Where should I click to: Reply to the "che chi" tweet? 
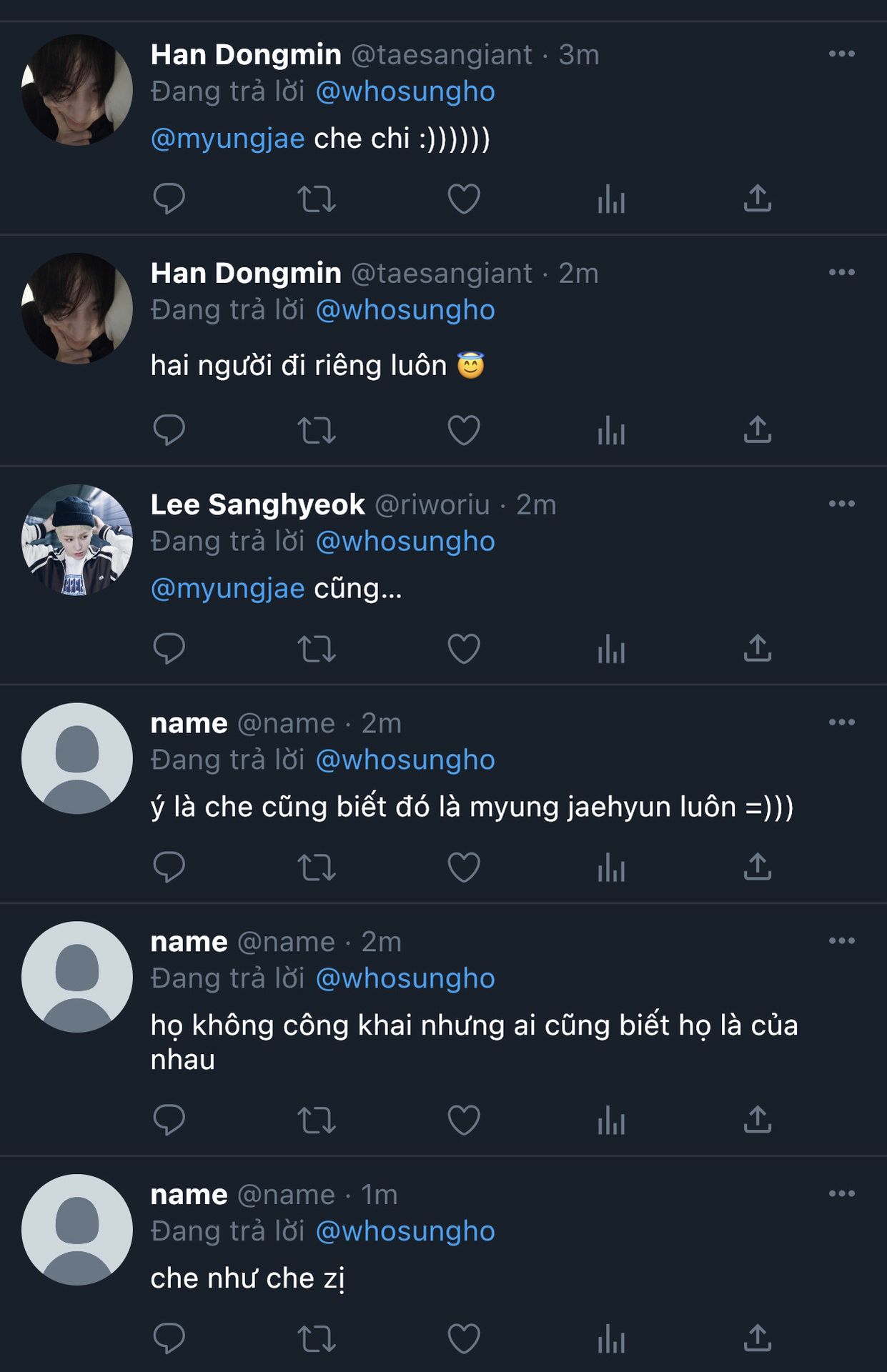(x=169, y=199)
